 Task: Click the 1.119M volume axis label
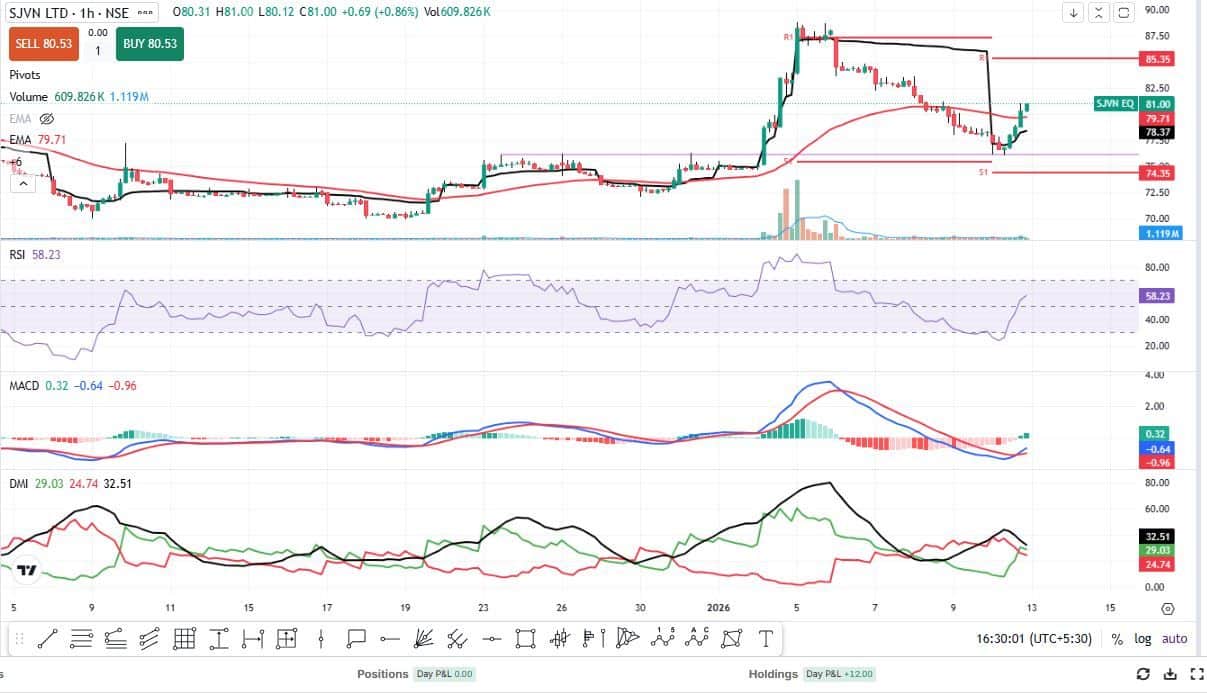tap(1160, 233)
